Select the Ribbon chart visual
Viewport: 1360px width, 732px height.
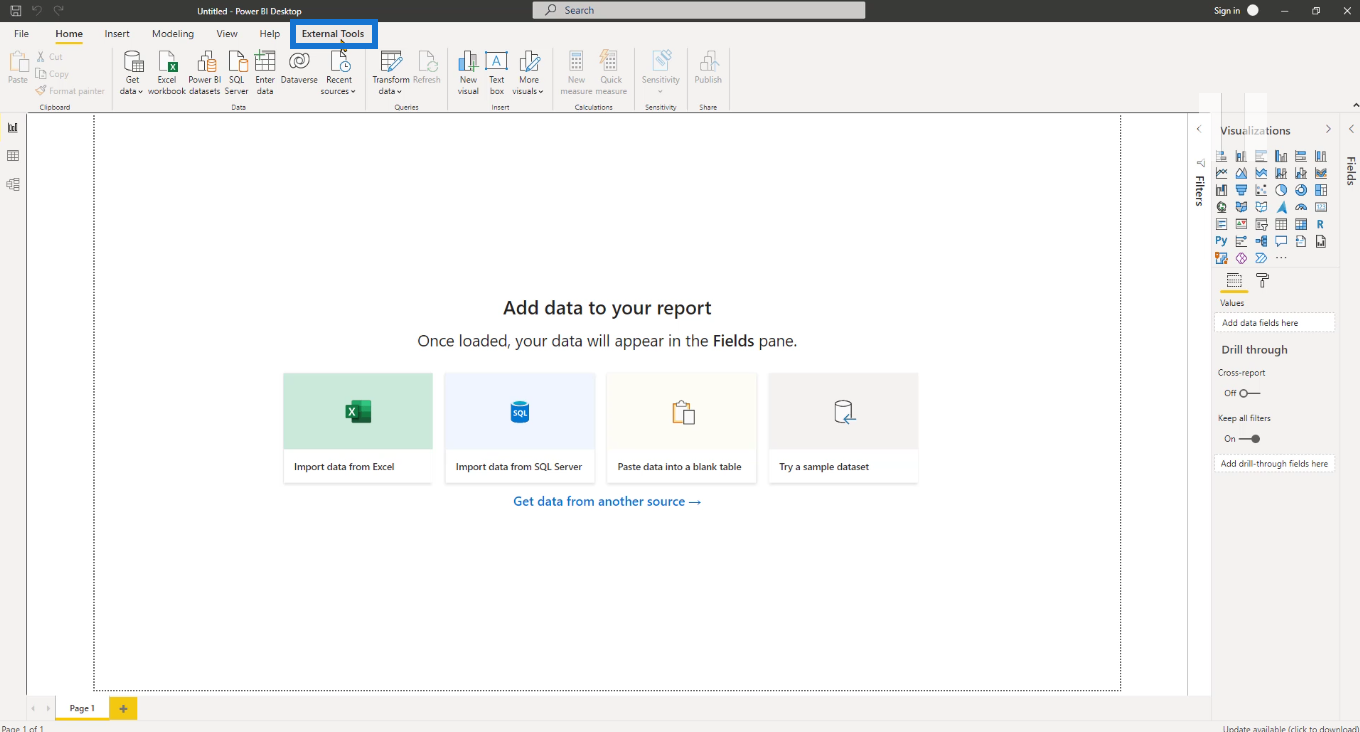(1321, 173)
